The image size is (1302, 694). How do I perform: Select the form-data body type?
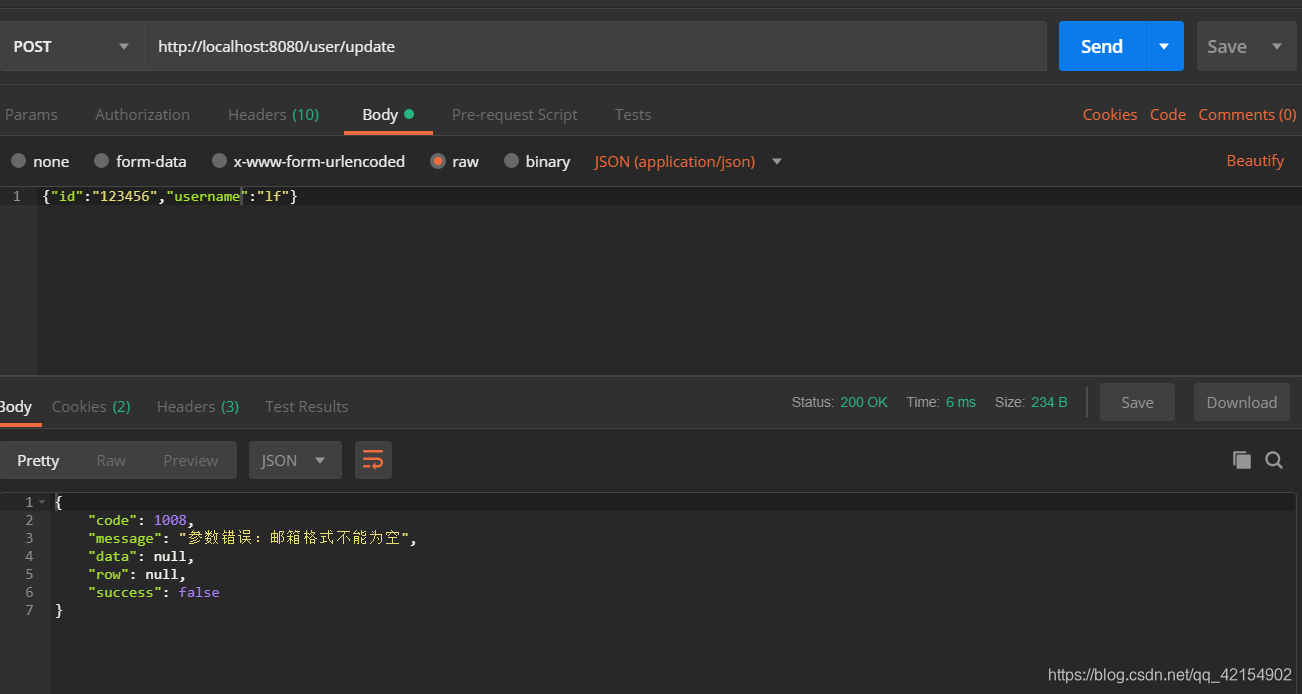[140, 161]
